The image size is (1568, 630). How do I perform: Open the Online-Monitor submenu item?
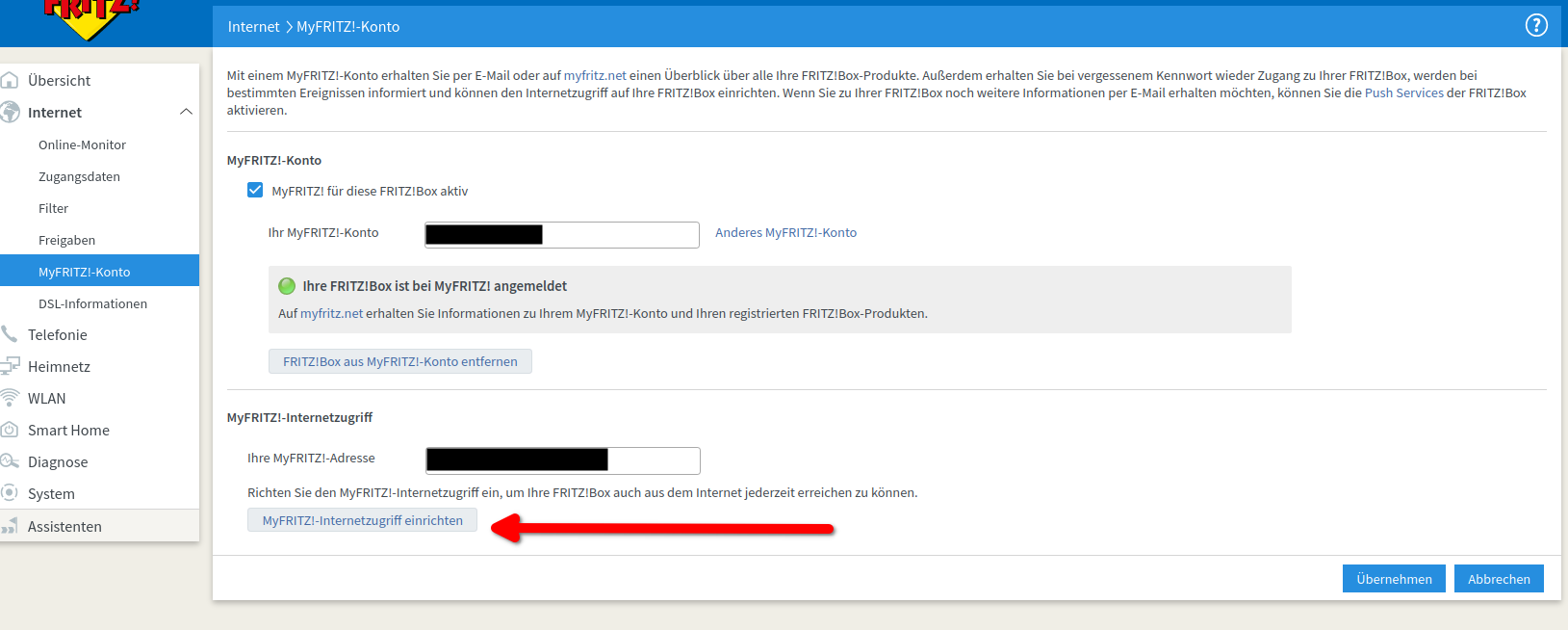pyautogui.click(x=82, y=144)
